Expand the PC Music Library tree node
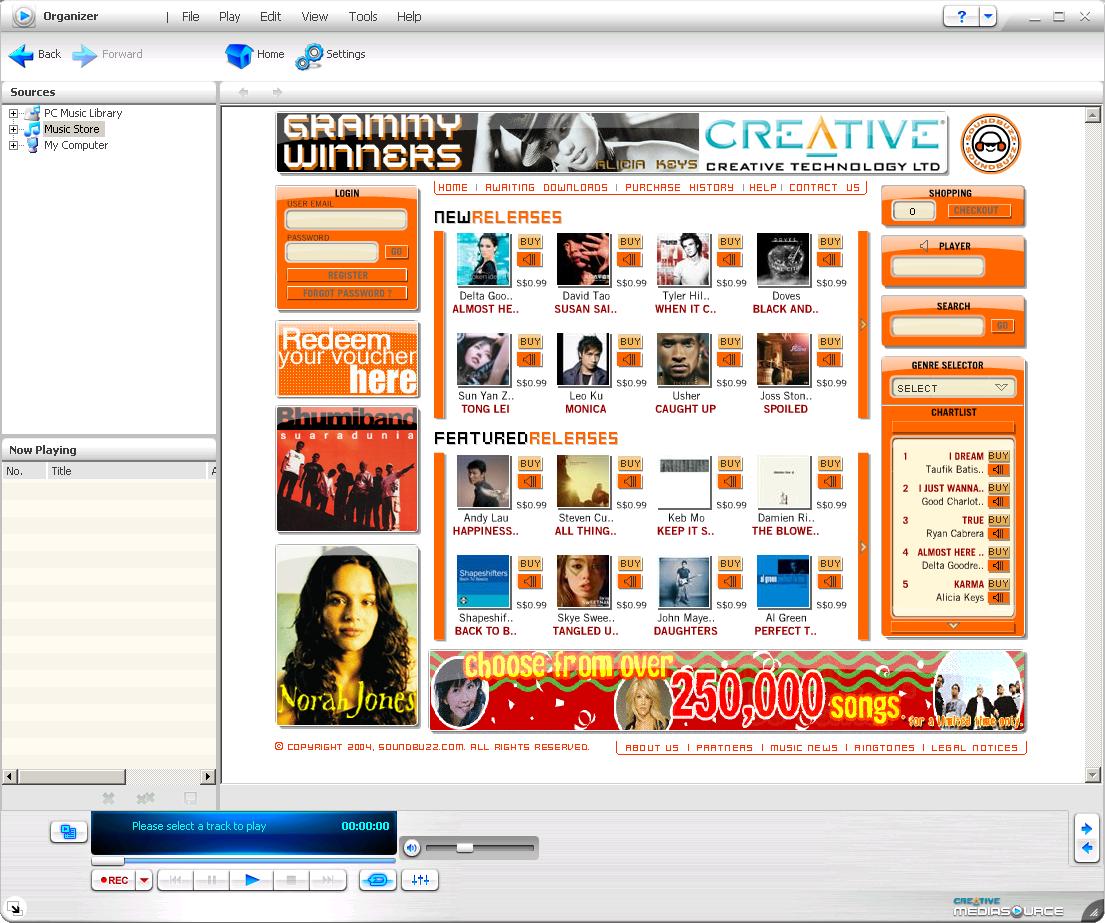The height and width of the screenshot is (923, 1105). [13, 113]
